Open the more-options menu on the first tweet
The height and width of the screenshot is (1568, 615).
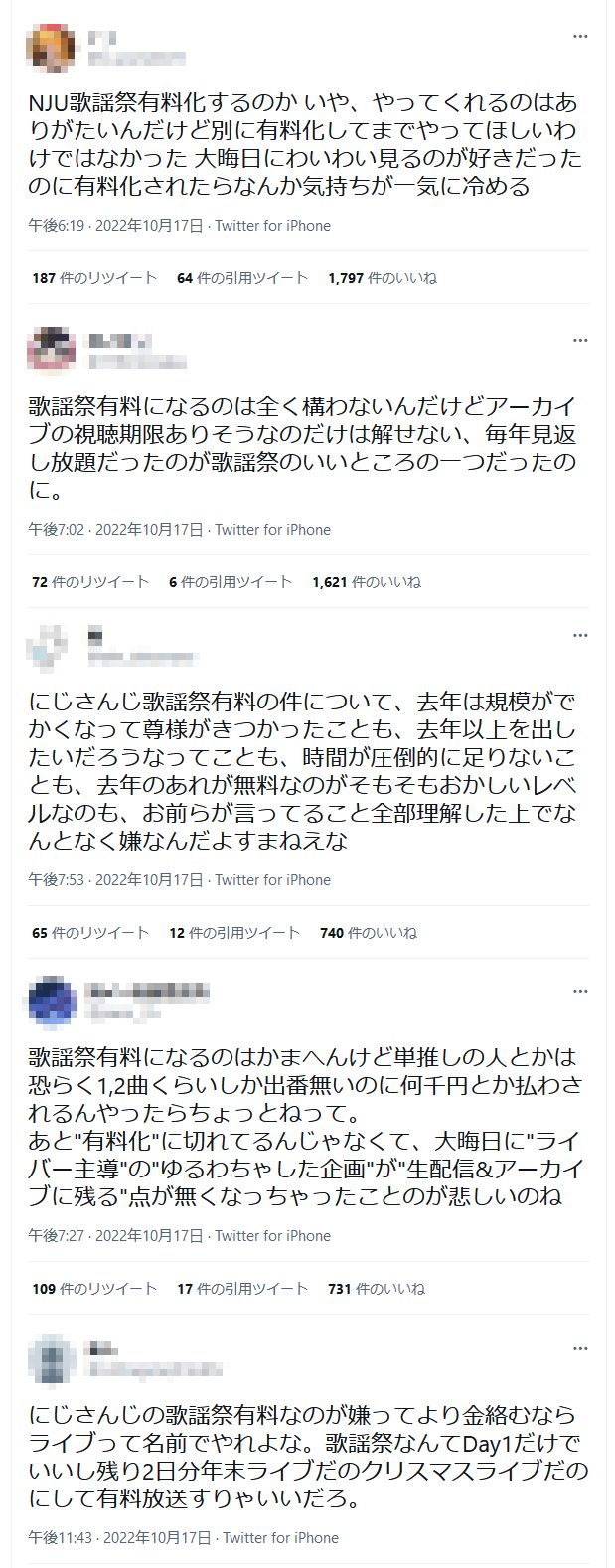(x=579, y=36)
